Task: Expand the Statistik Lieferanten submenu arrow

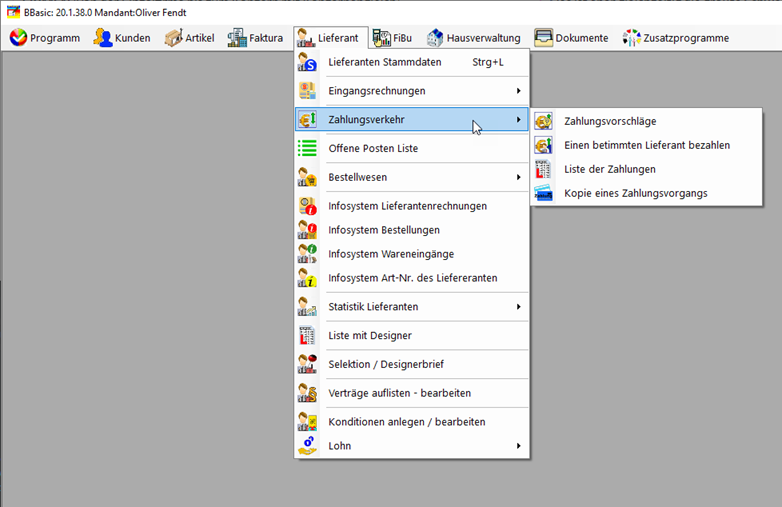Action: coord(519,307)
